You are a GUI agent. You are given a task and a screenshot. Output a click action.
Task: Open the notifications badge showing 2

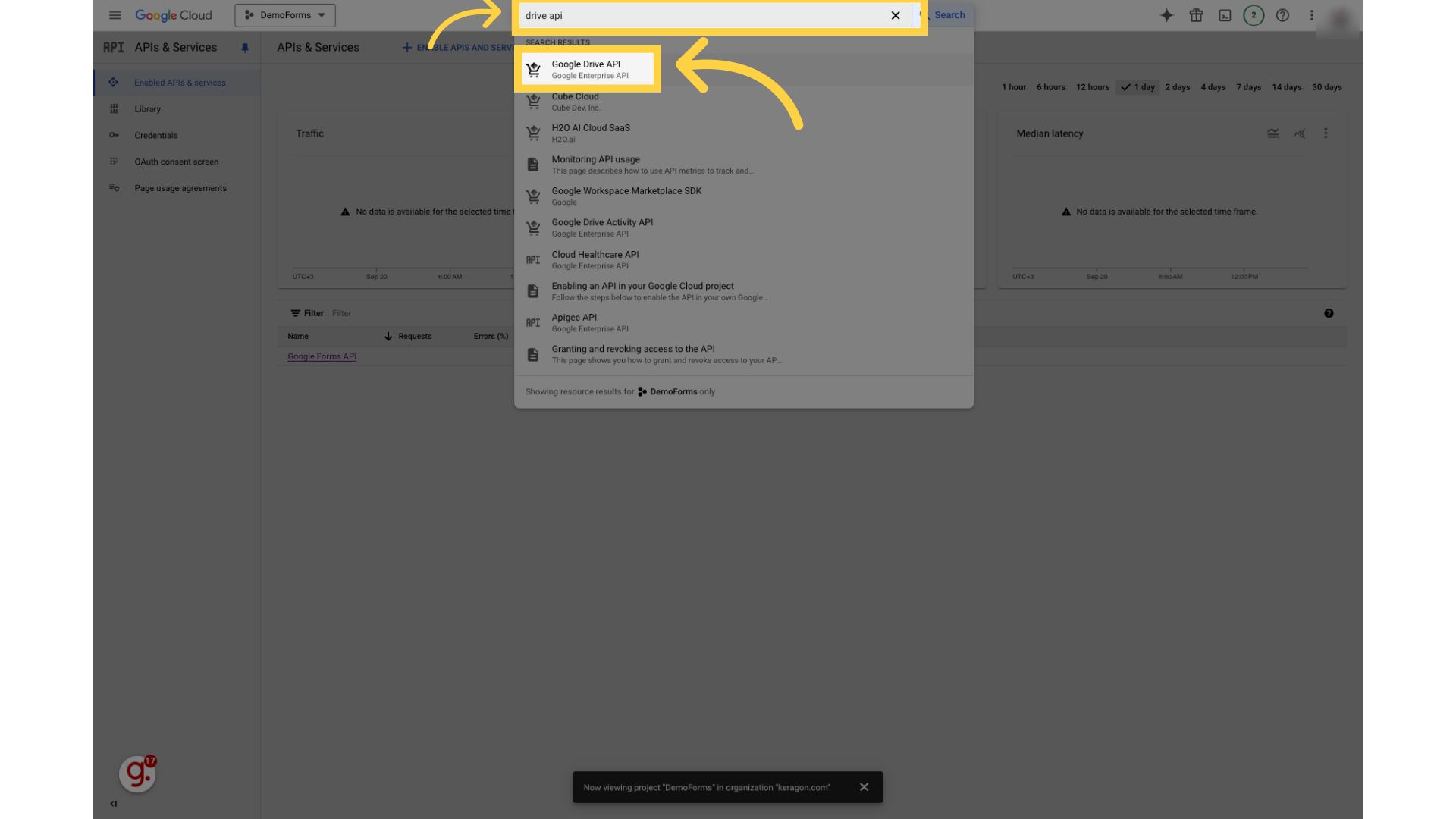(1254, 15)
